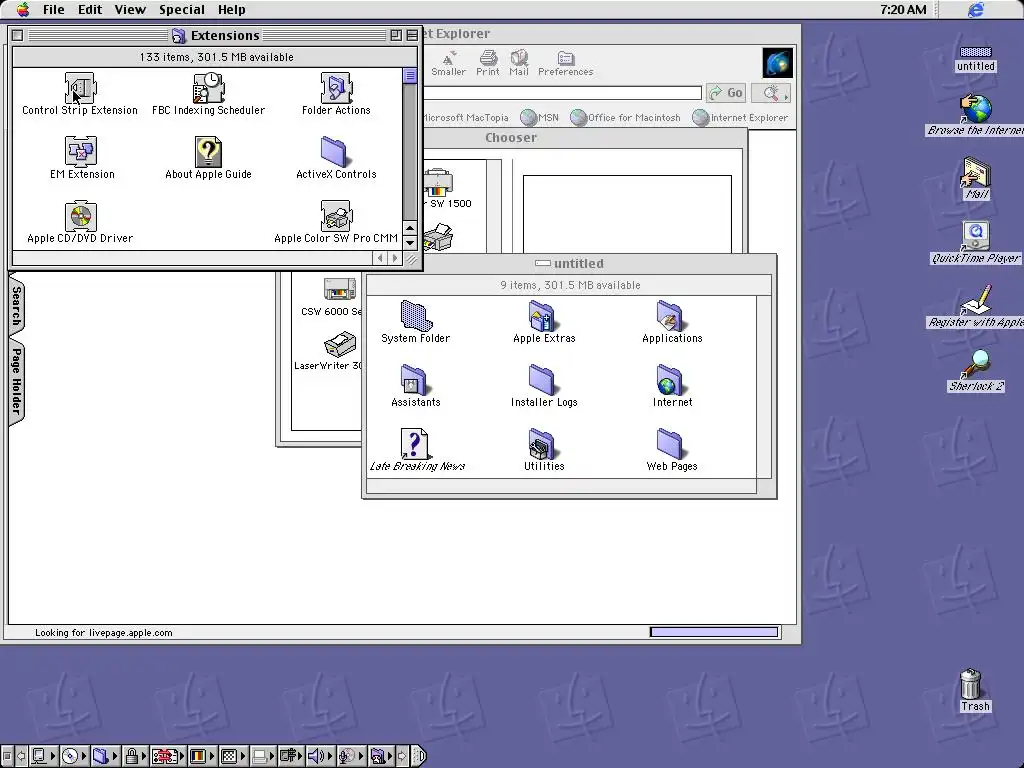The width and height of the screenshot is (1024, 768).
Task: Click the Extensions window scroll up arrow
Action: (x=410, y=228)
